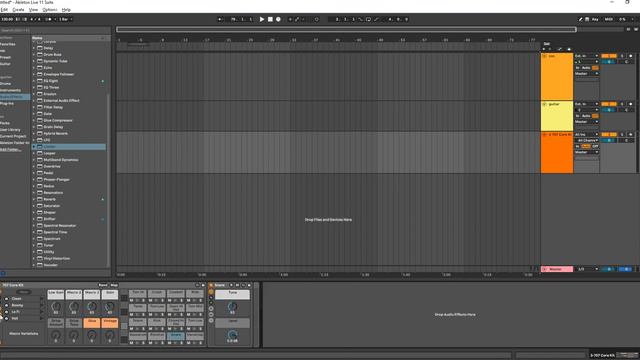Toggle the Glue macro button
Image resolution: width=640 pixels, height=360 pixels.
[x=92, y=322]
